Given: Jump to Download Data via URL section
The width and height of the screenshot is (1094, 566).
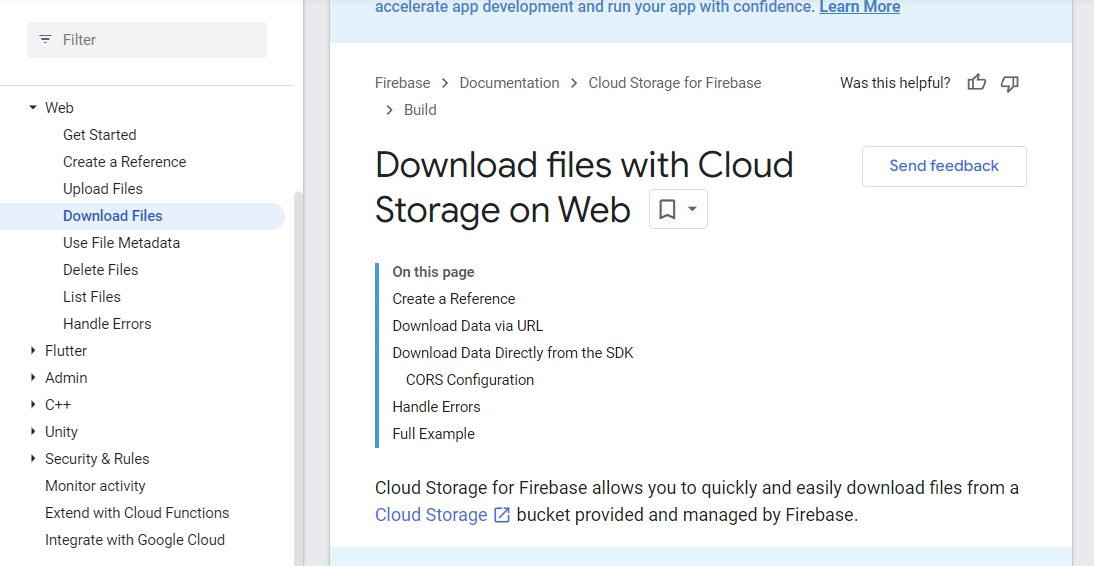Looking at the screenshot, I should point(467,327).
